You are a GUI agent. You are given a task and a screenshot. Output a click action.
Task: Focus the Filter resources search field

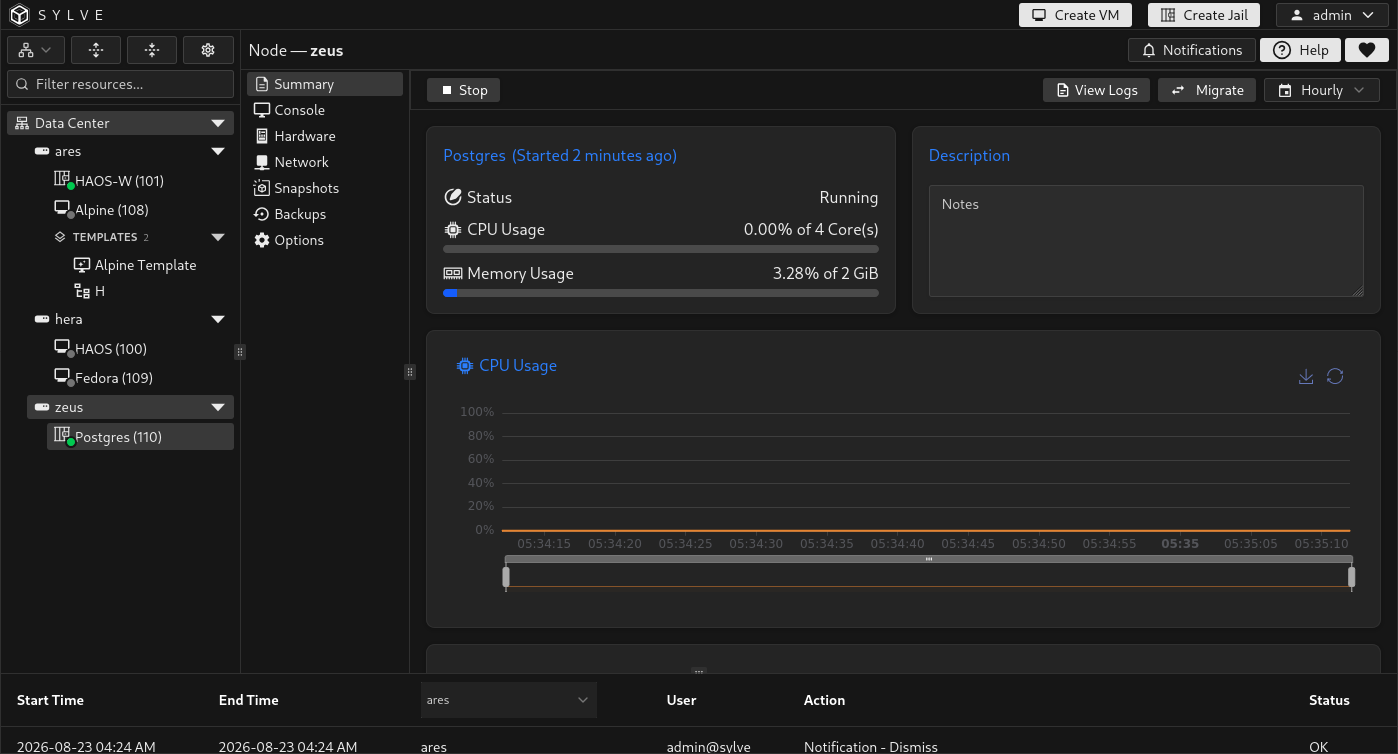pyautogui.click(x=121, y=84)
